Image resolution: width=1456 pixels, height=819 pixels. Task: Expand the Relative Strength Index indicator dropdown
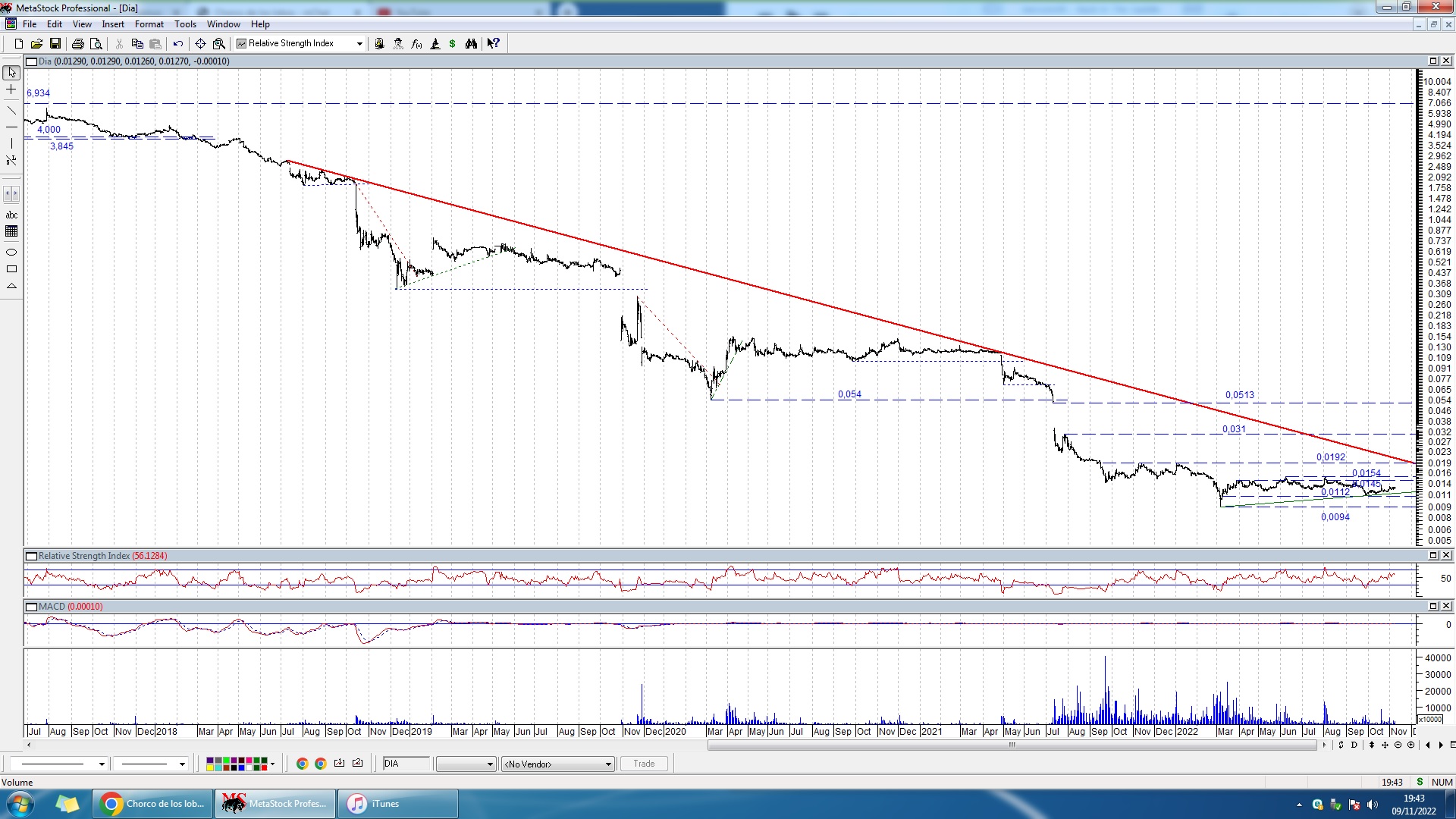point(359,44)
